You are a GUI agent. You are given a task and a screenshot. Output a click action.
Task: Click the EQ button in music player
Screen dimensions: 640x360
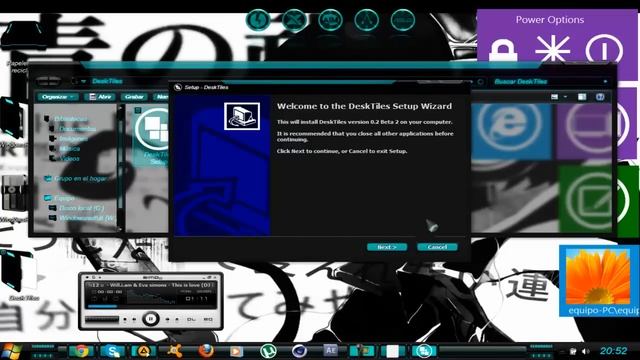click(x=208, y=319)
